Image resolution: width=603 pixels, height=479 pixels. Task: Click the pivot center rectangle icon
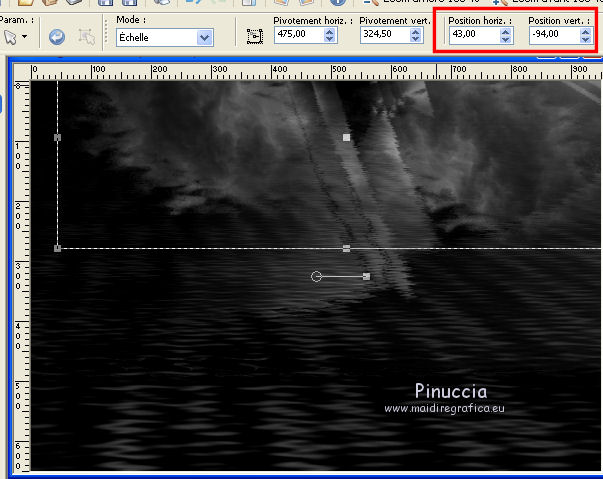coord(255,37)
